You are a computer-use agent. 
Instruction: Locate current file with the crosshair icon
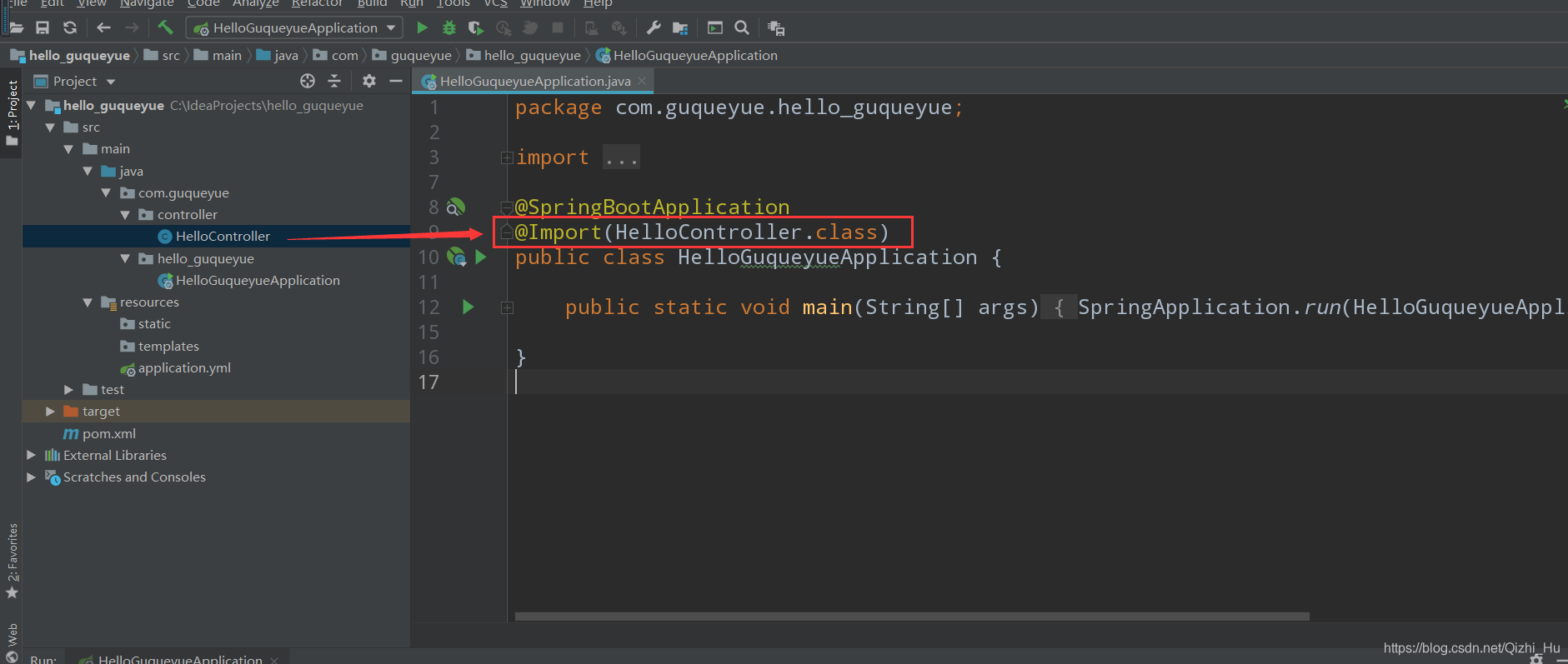pos(308,81)
